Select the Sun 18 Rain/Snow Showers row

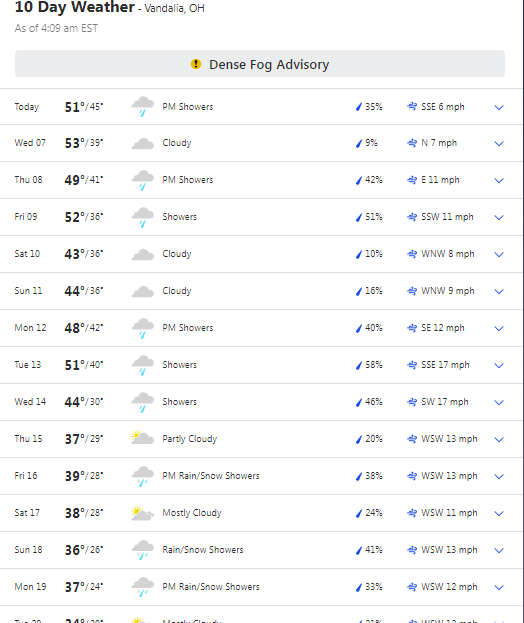tap(261, 550)
